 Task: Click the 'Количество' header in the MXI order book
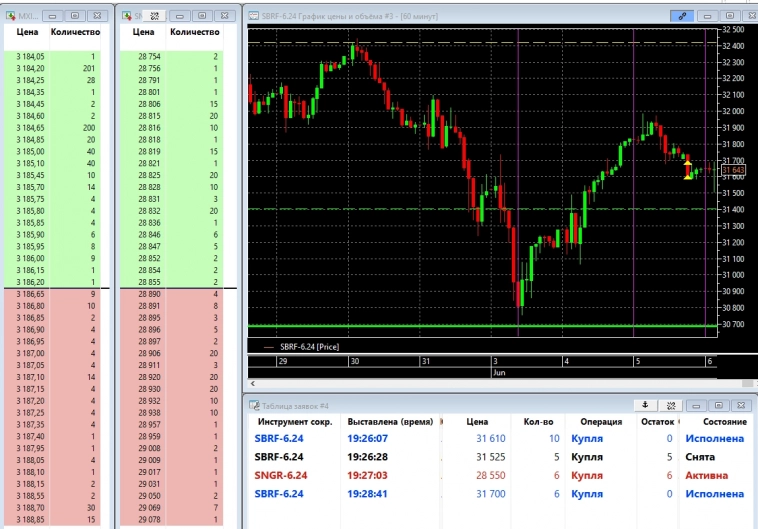click(x=75, y=32)
